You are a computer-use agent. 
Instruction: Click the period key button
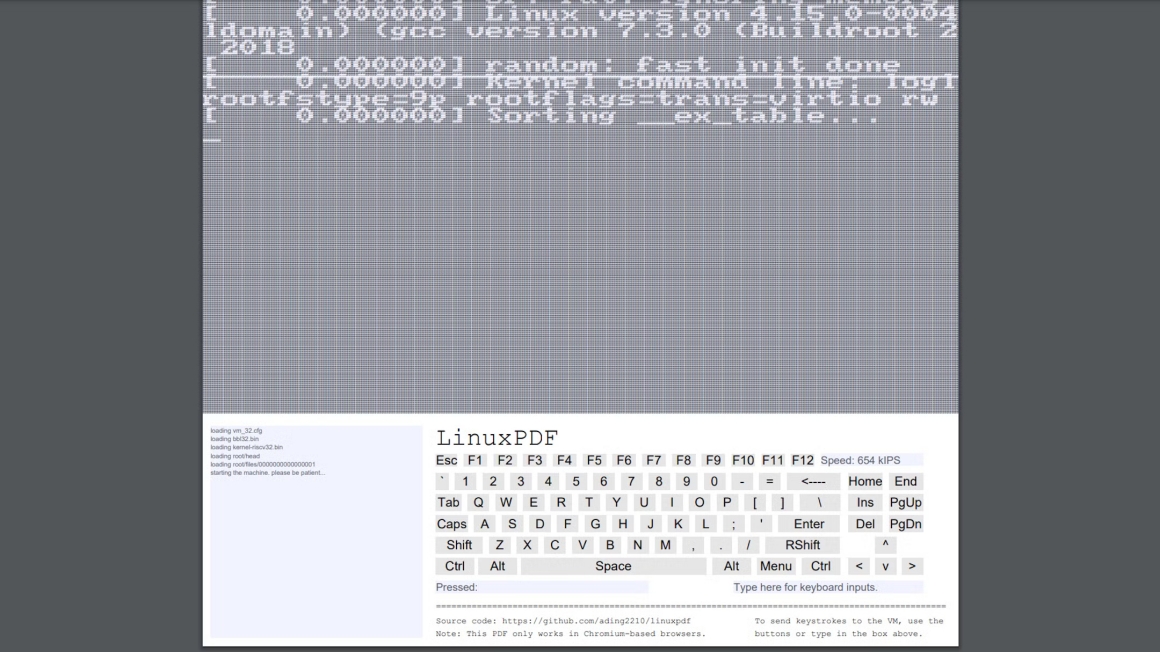(721, 545)
